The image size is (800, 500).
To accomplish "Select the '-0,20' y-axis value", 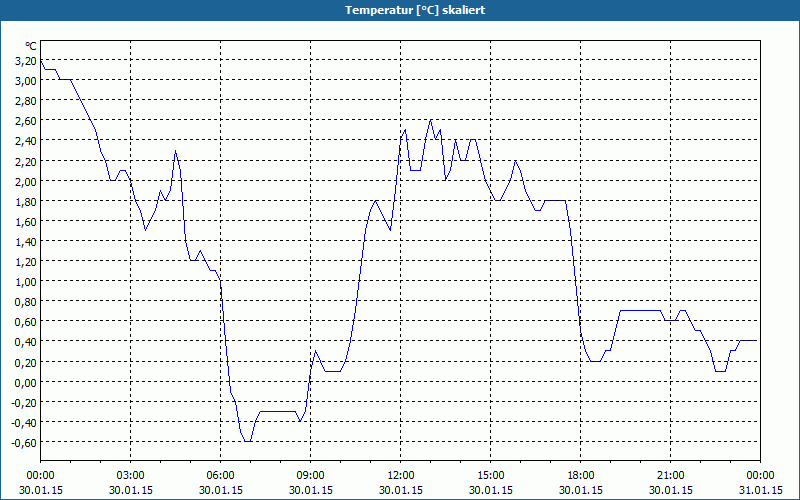I will click(x=25, y=403).
